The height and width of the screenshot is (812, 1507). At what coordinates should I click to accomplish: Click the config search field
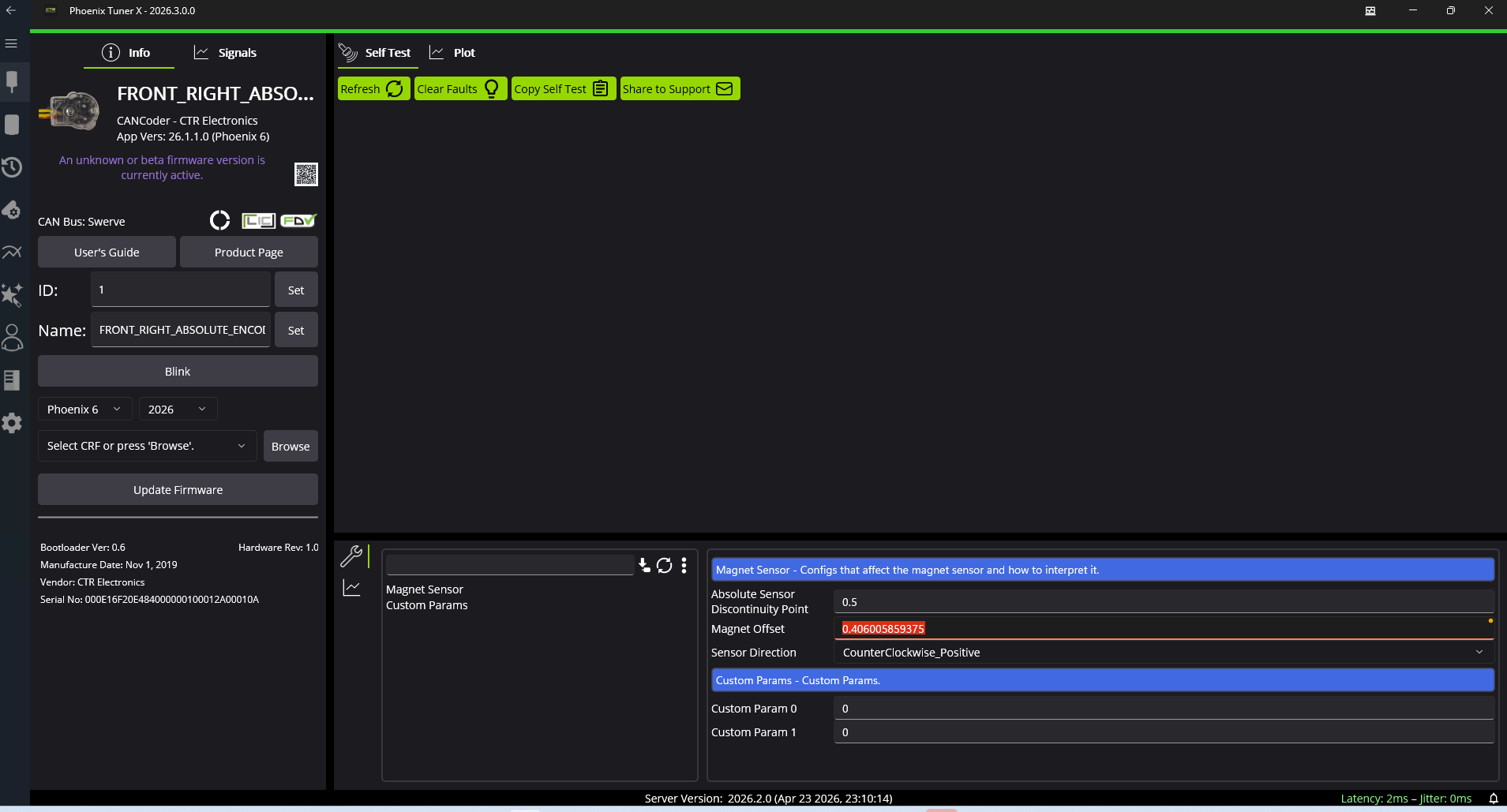point(510,564)
